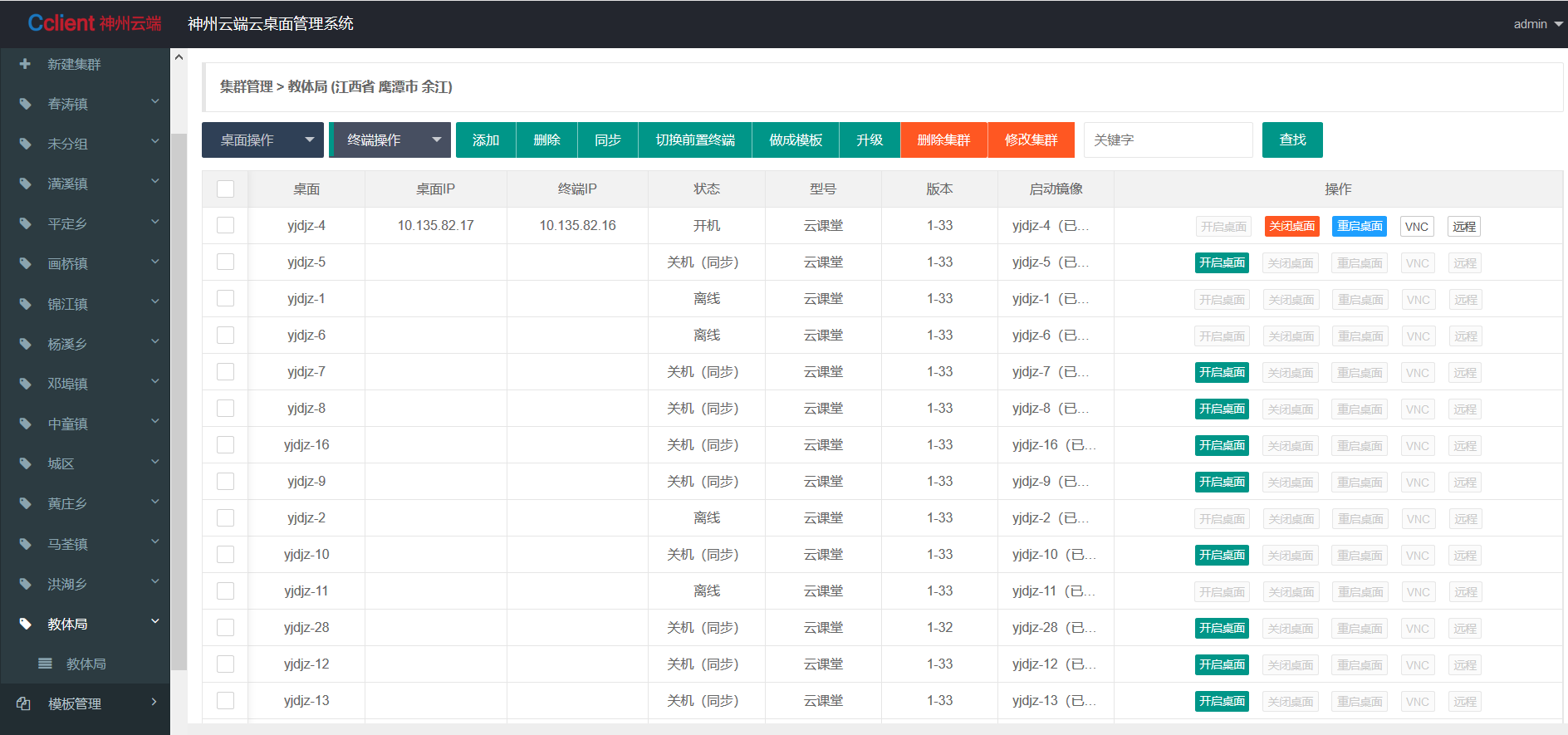1568x735 pixels.
Task: Open the 桌面操作 dropdown
Action: pyautogui.click(x=262, y=140)
